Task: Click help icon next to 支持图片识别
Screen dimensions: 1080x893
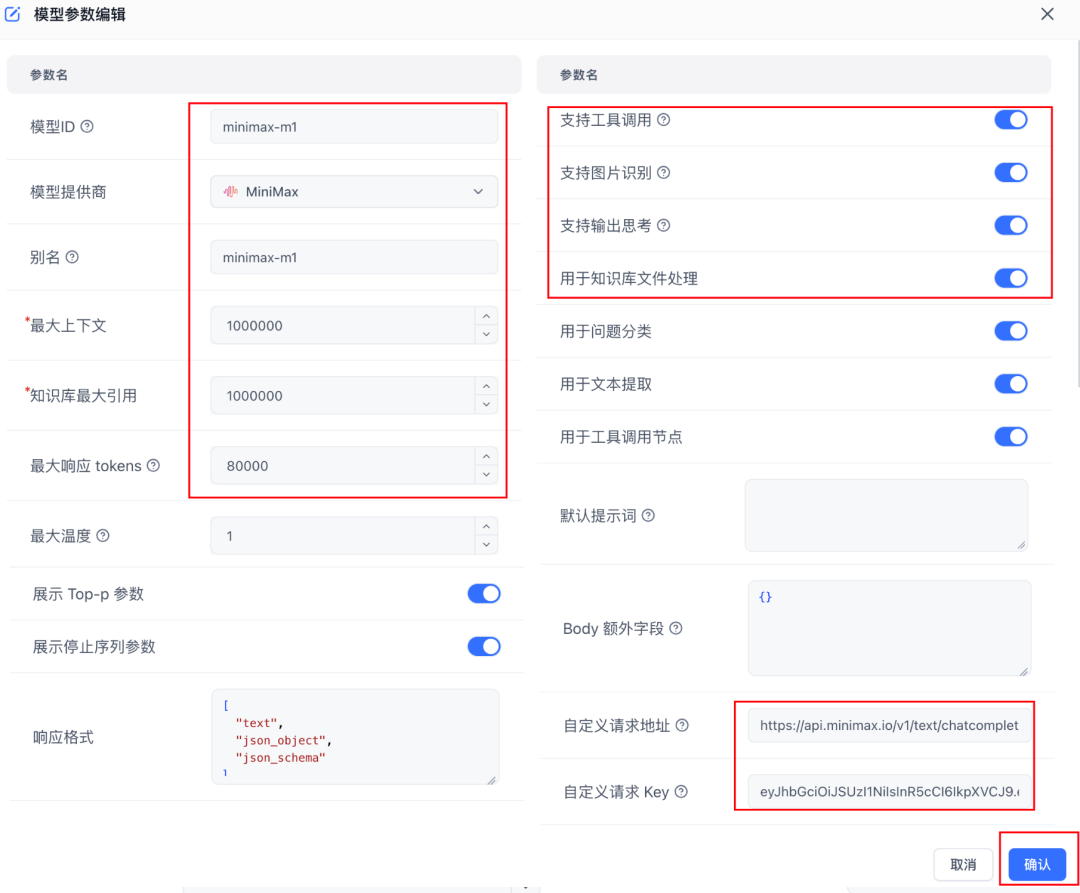Action: click(663, 173)
